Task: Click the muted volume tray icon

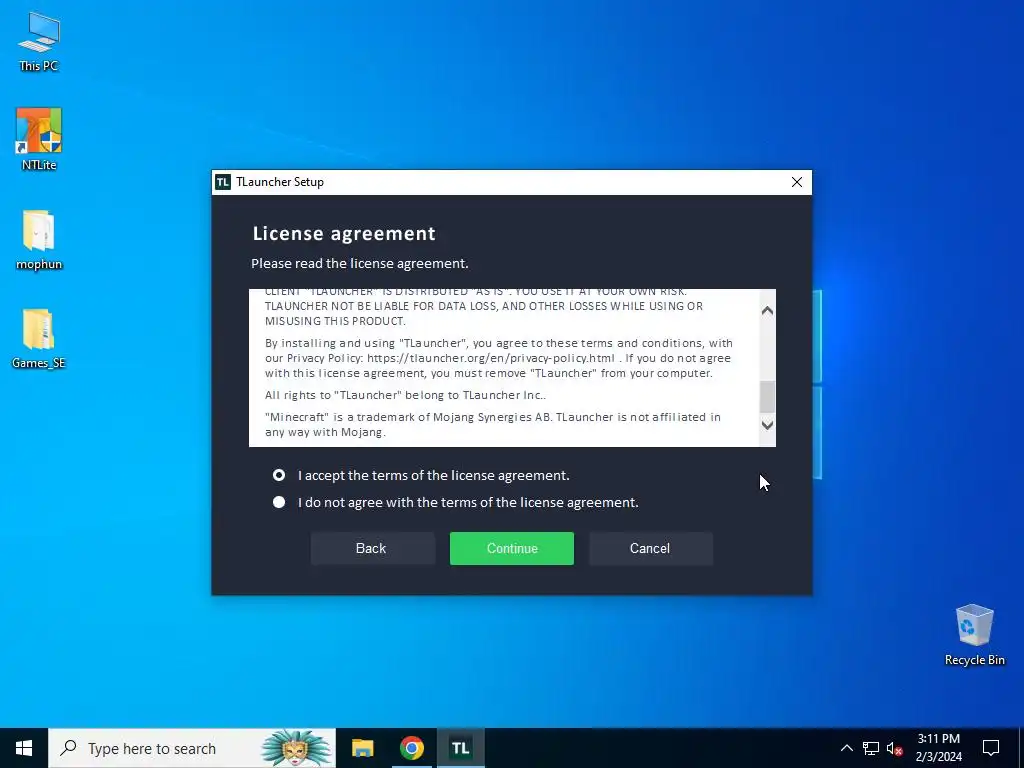Action: 894,748
